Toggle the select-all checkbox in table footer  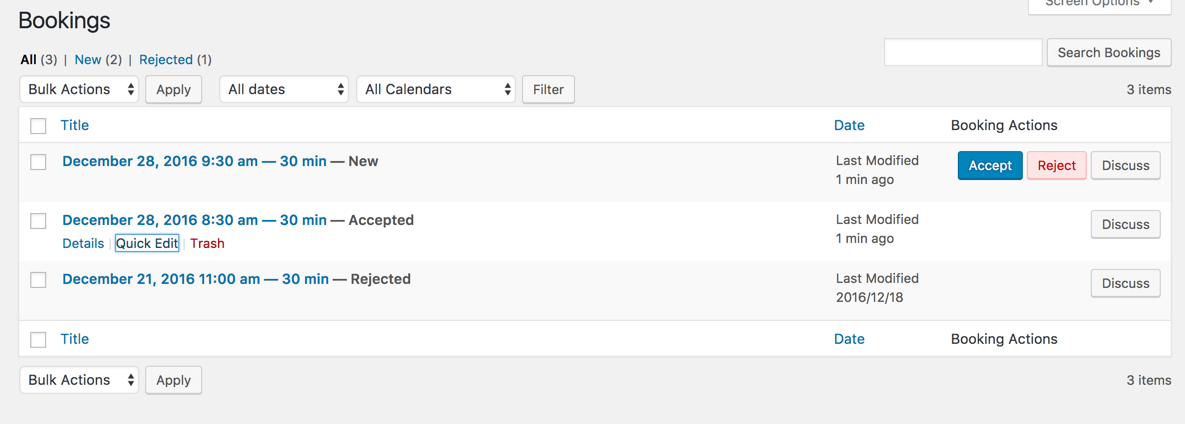[x=38, y=340]
